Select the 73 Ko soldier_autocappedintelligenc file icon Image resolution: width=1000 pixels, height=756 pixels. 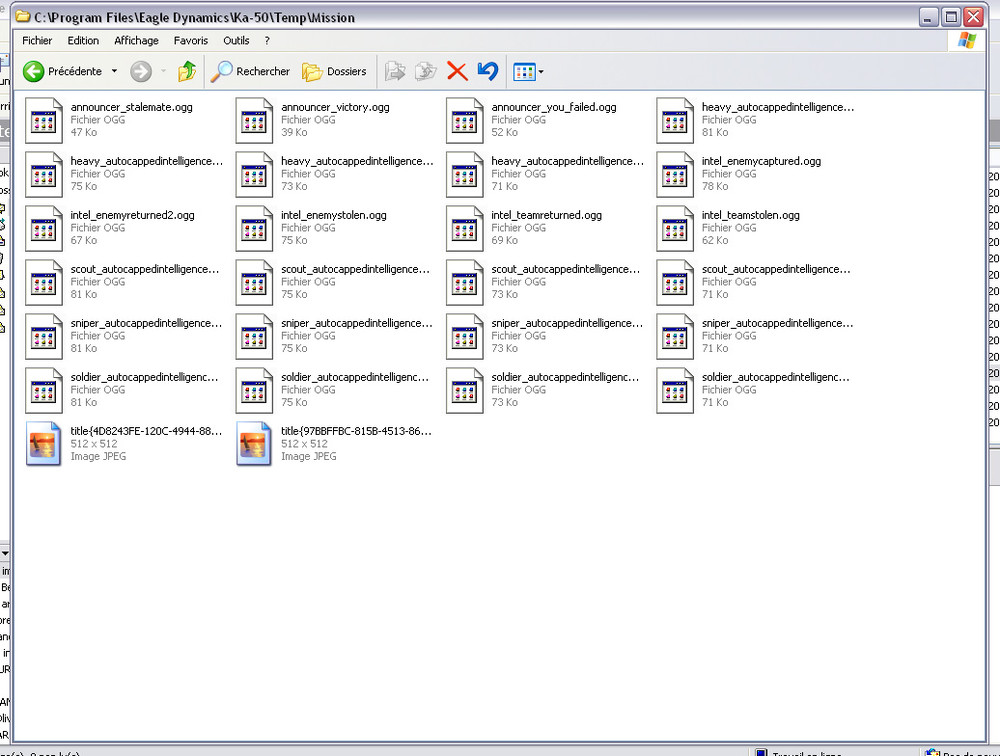464,391
